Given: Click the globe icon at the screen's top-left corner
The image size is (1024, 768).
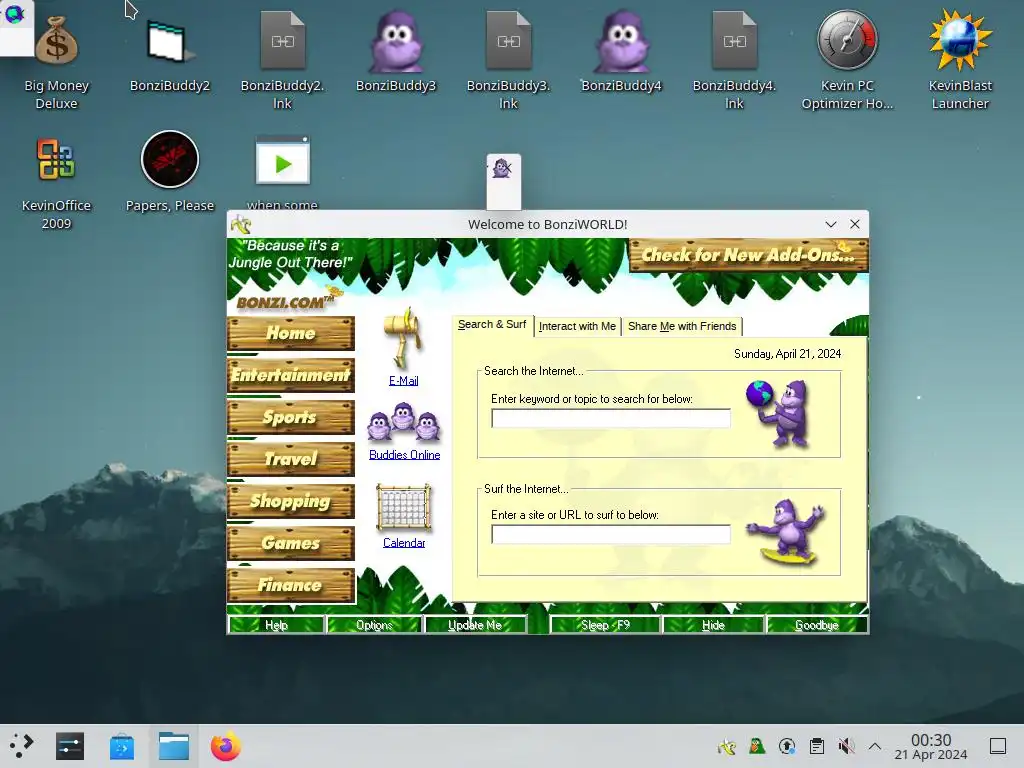Looking at the screenshot, I should click(14, 13).
